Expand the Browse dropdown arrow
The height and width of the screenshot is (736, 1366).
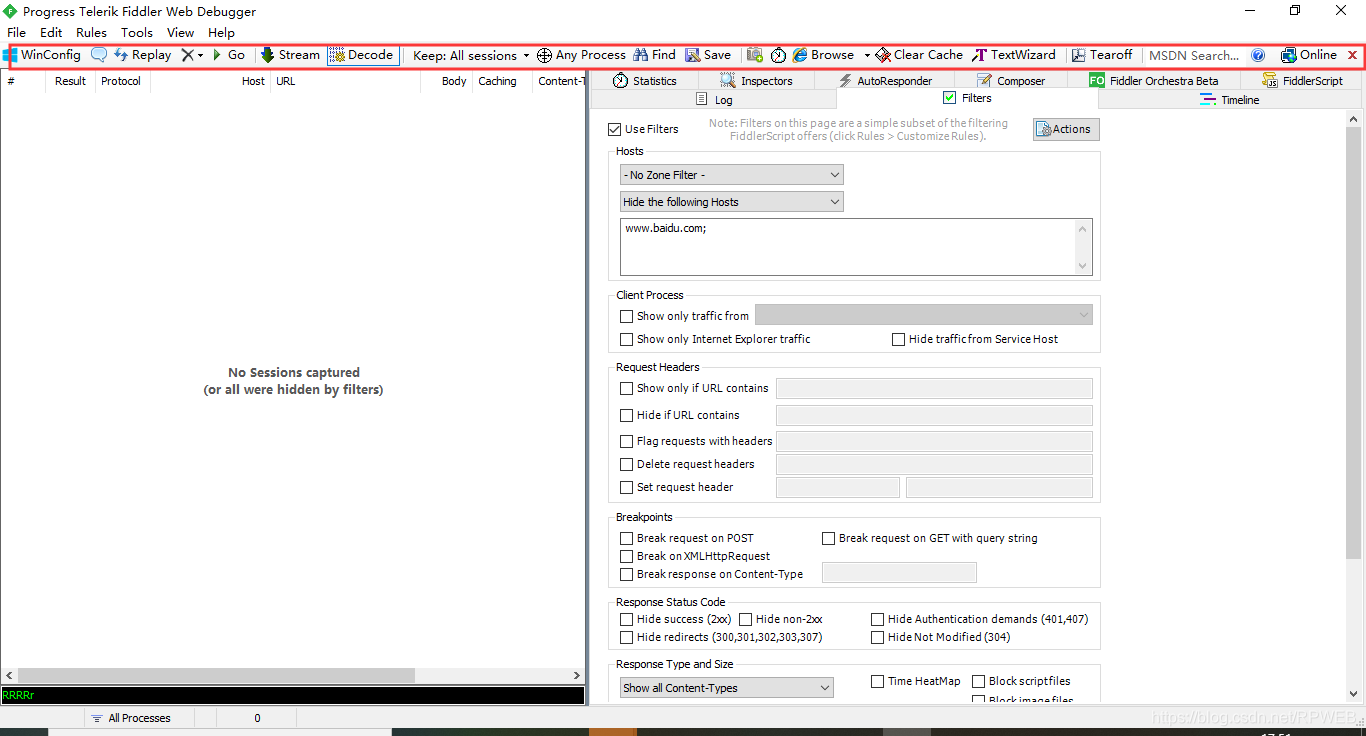click(x=867, y=55)
